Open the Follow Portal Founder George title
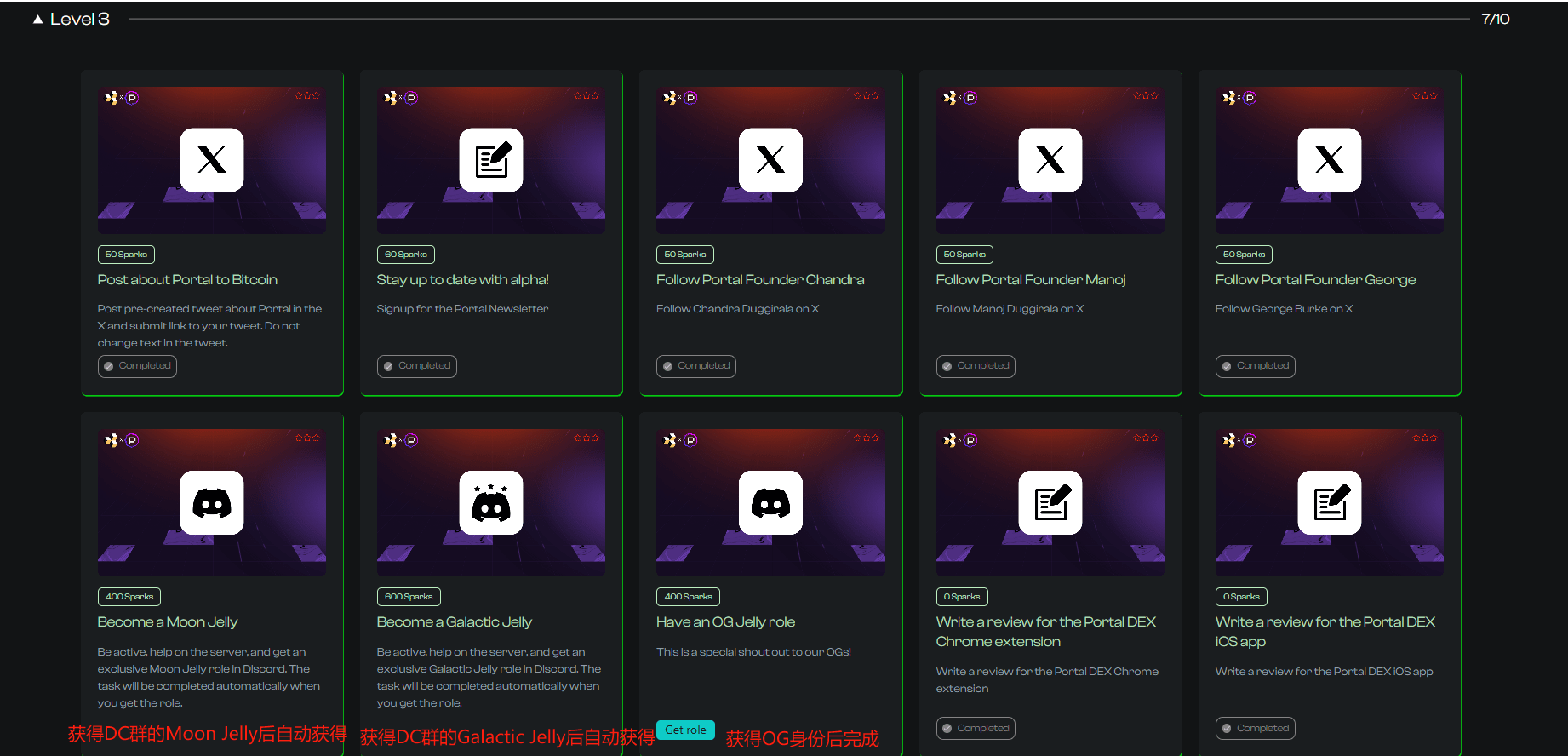Viewport: 1568px width, 756px height. [x=1316, y=280]
